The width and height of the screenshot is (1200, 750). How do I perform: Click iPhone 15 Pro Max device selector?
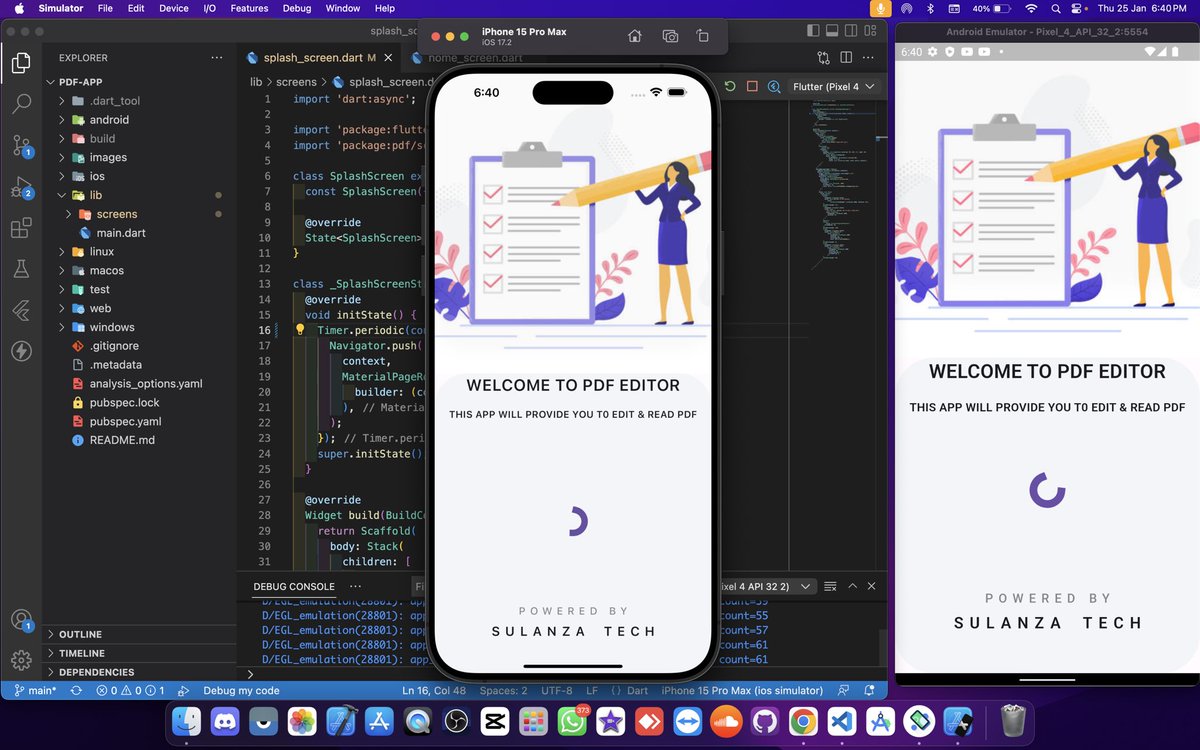(742, 691)
